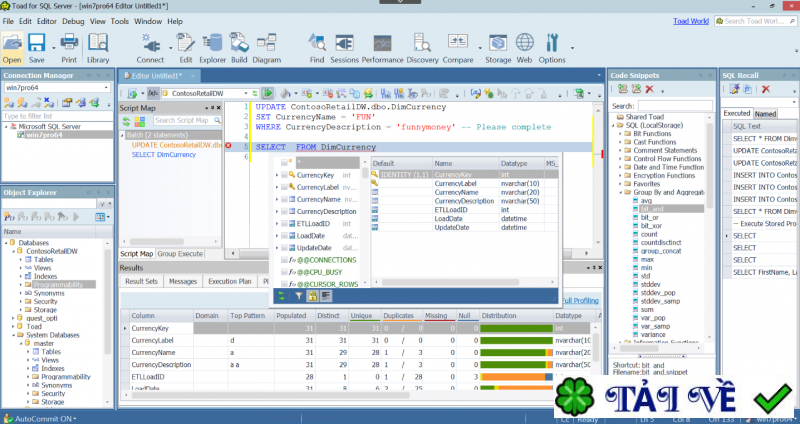Open the Debug menu

pos(73,20)
